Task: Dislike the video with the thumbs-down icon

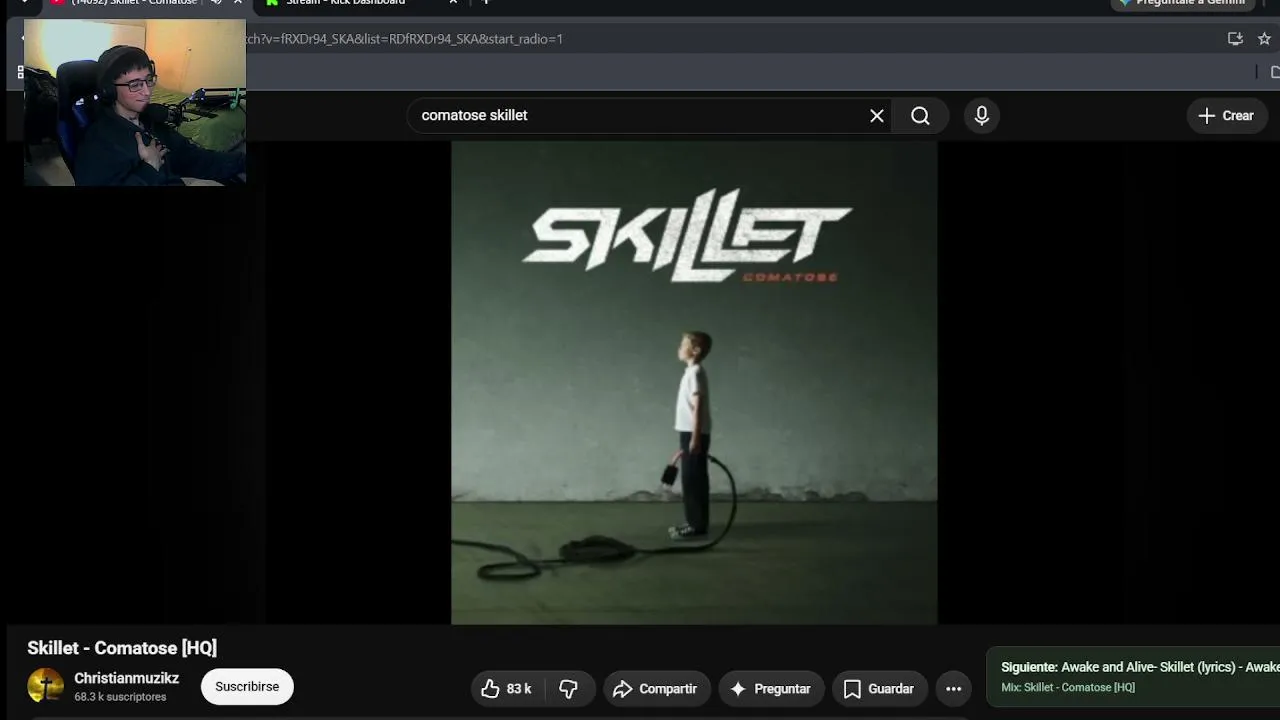Action: coord(569,688)
